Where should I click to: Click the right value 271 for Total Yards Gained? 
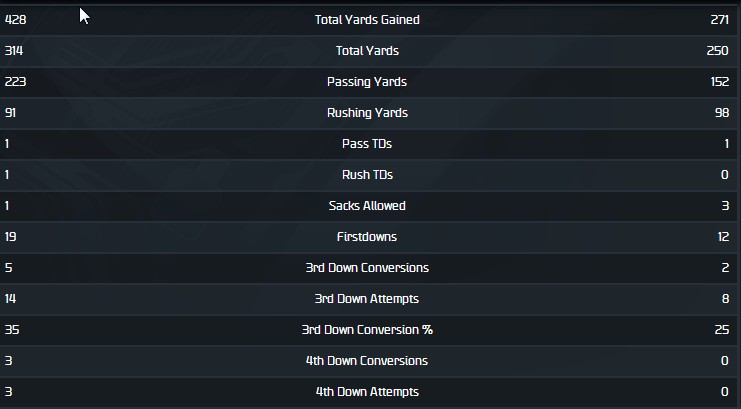click(x=720, y=19)
